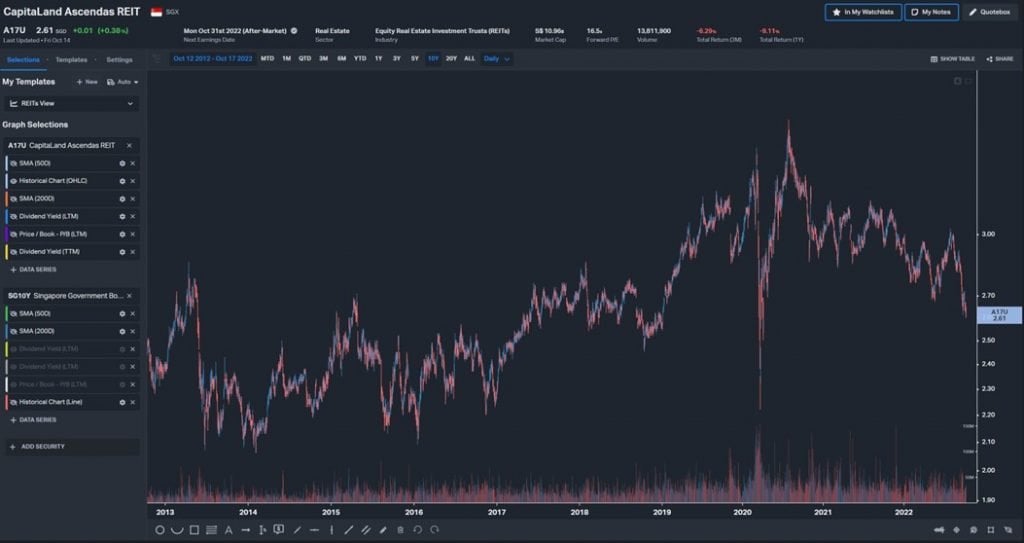
Task: Click the In My Watchlists button
Action: (x=863, y=12)
